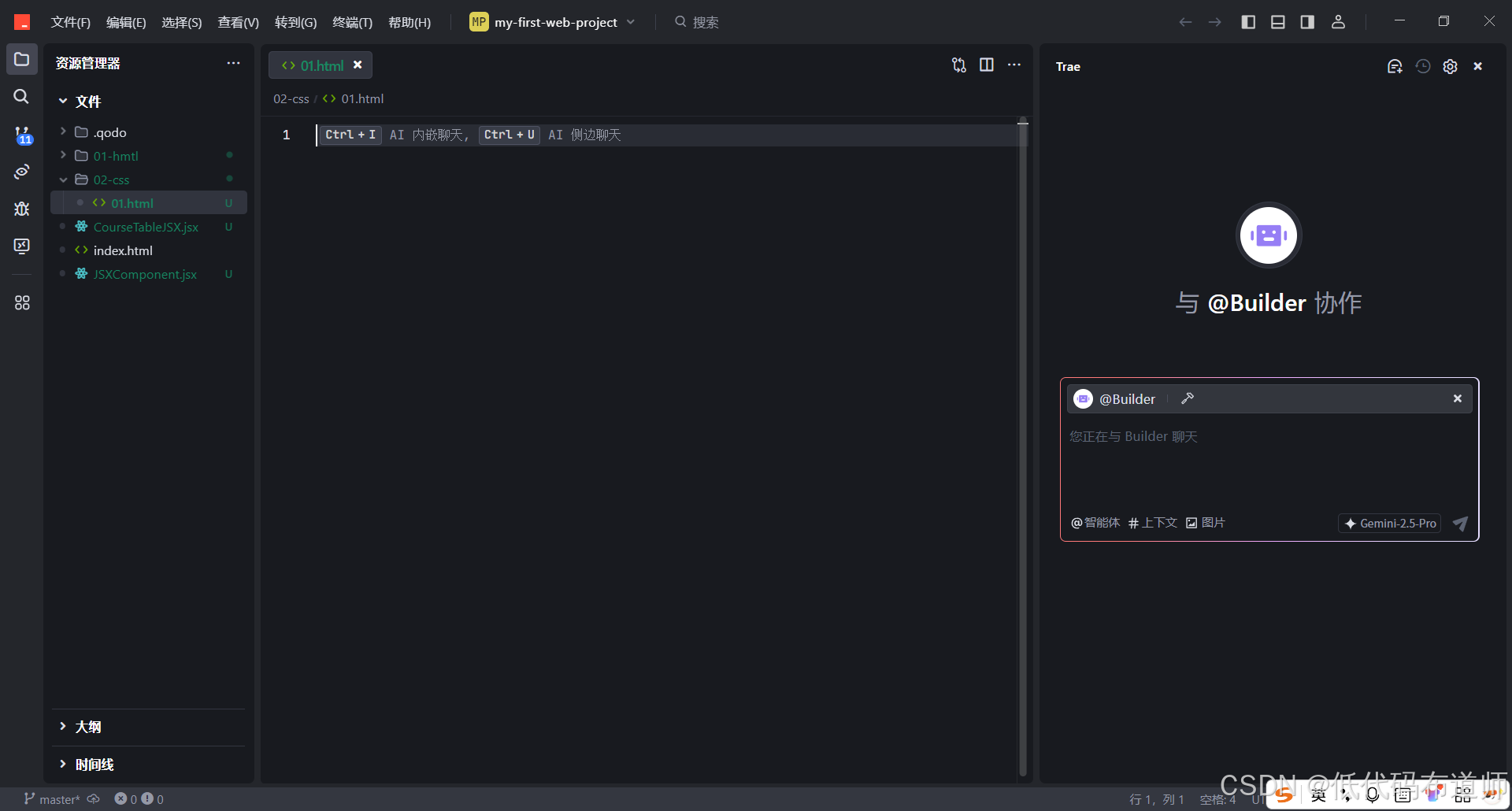Screen dimensions: 1512x811
Task: Toggle the bottom panel layout button
Action: tap(1278, 22)
